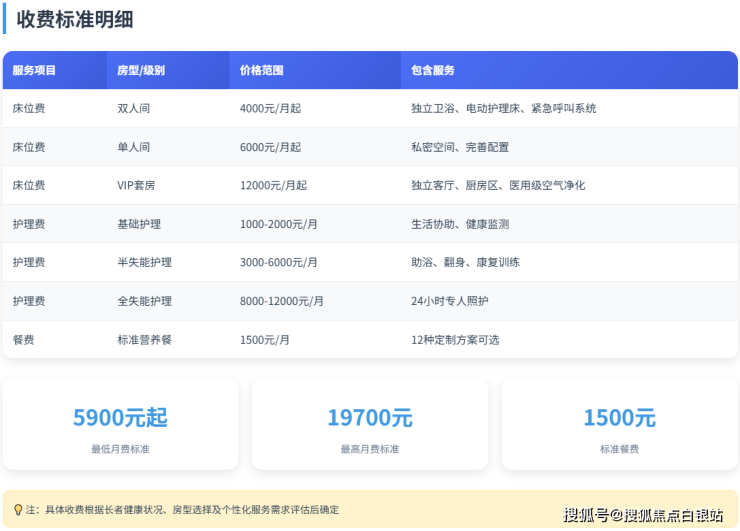Image resolution: width=740 pixels, height=531 pixels.
Task: Select the 全失能护理 row entry
Action: [144, 301]
